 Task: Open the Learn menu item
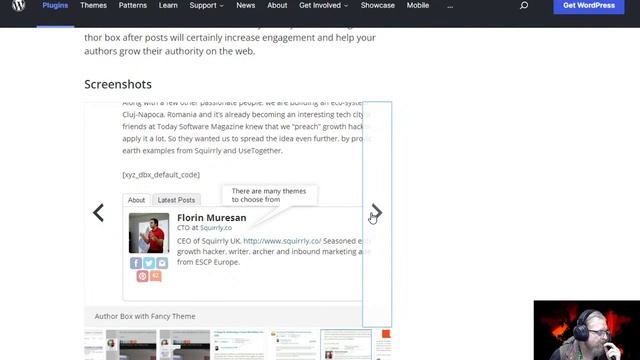pyautogui.click(x=168, y=5)
